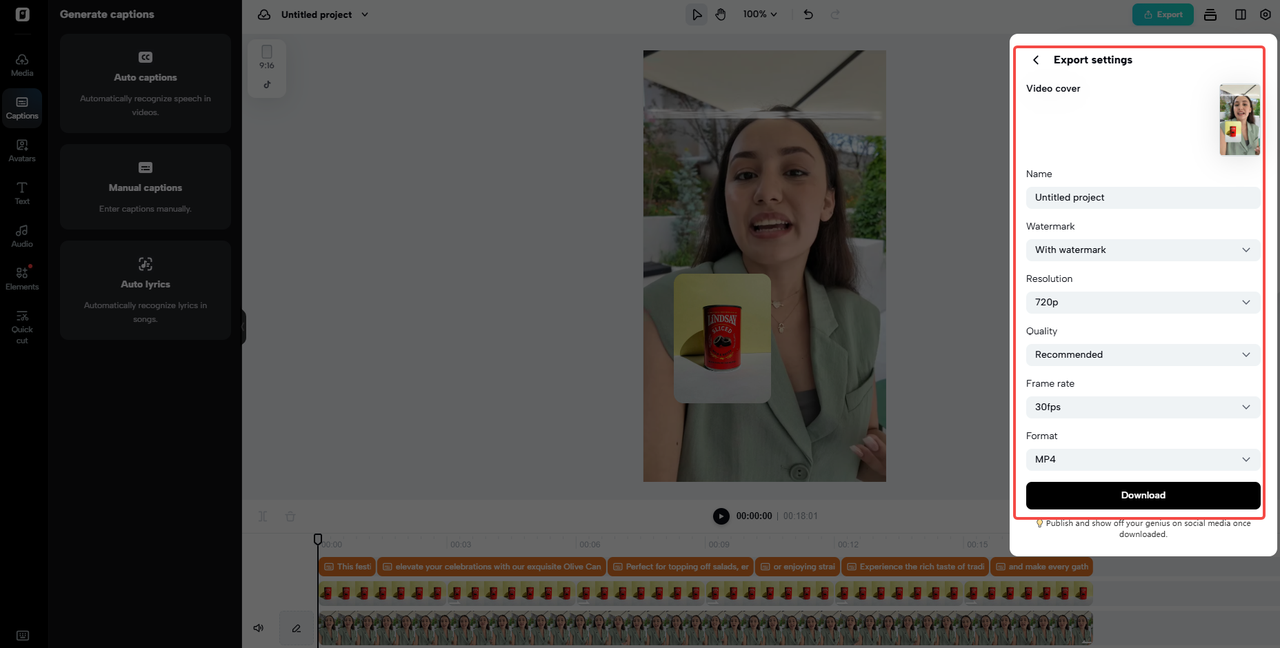Select Manual captions option
Viewport: 1280px width, 648px height.
coord(145,186)
